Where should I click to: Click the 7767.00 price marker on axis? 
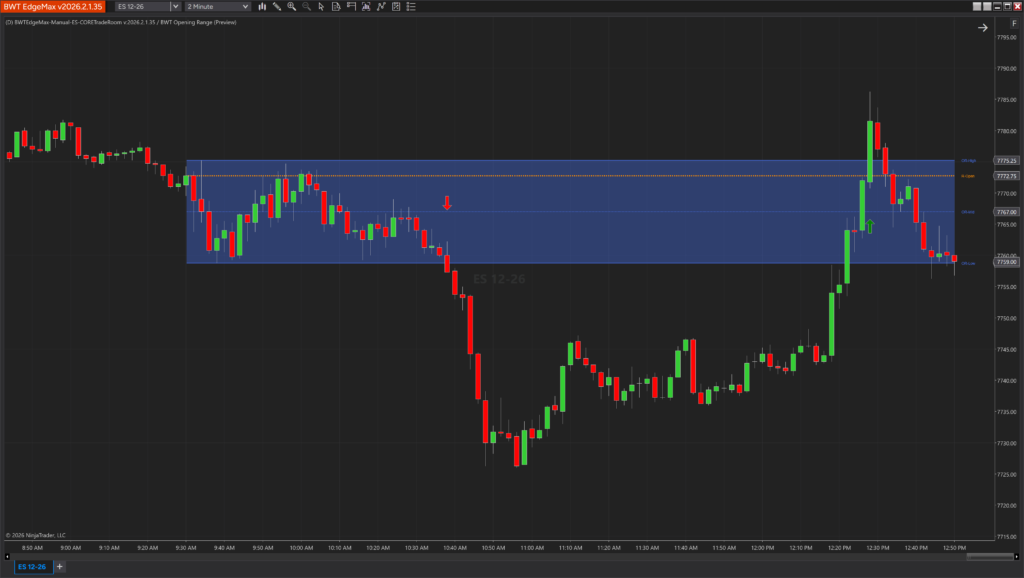1006,212
